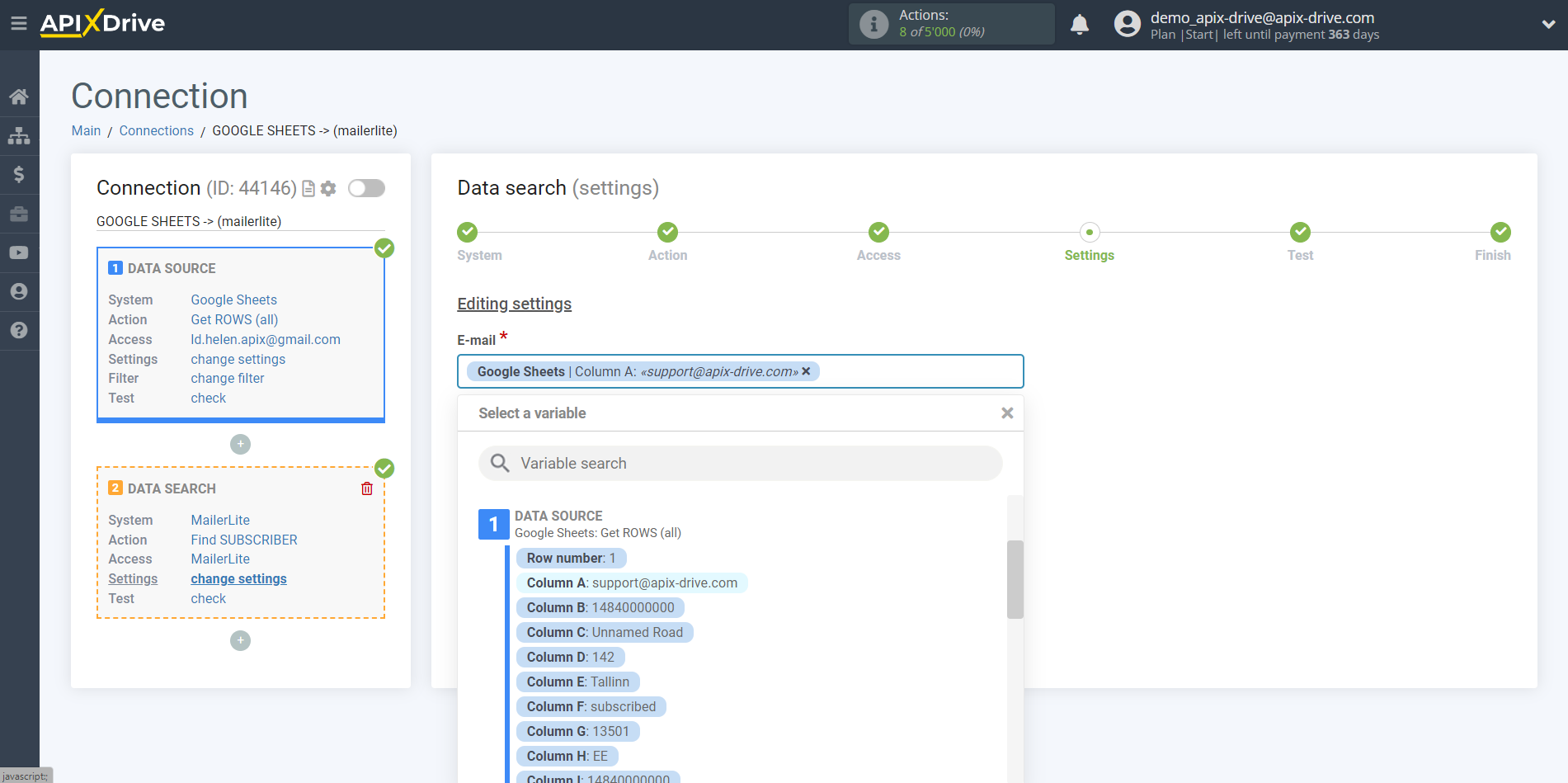Select Column A support email variable
1568x783 pixels.
pyautogui.click(x=632, y=583)
